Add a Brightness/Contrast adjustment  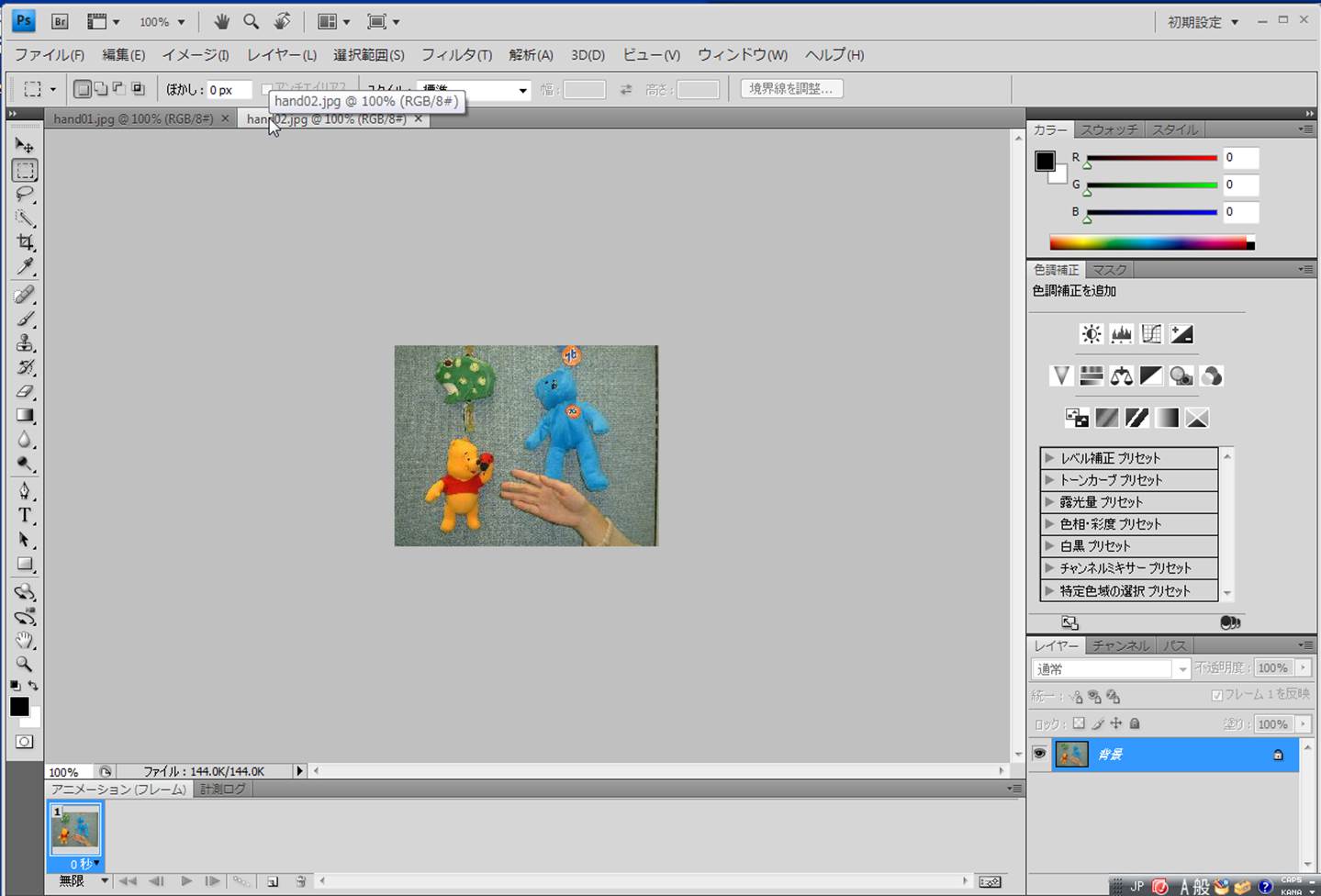coord(1091,334)
